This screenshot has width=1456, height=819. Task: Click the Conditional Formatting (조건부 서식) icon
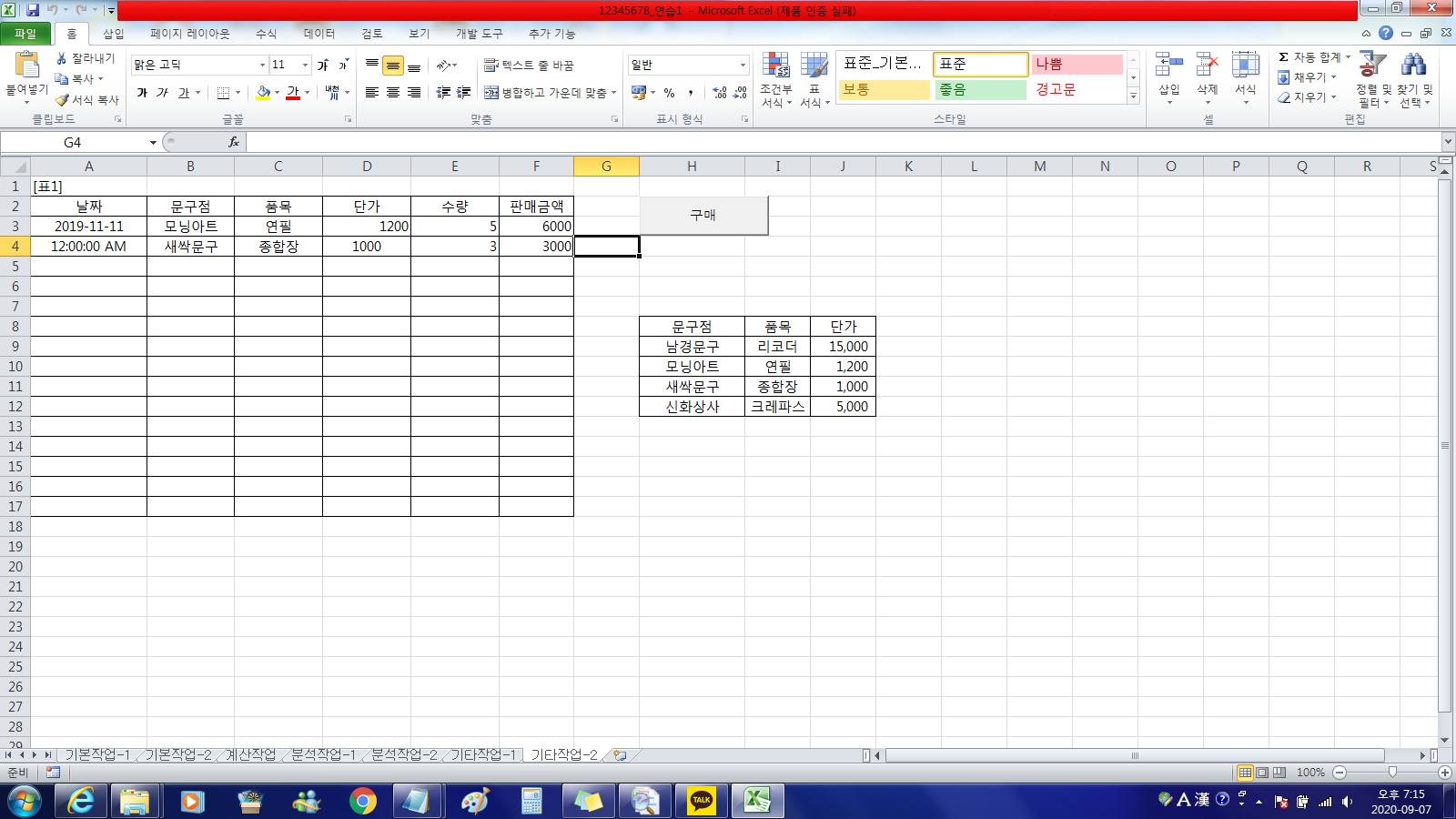point(775,67)
